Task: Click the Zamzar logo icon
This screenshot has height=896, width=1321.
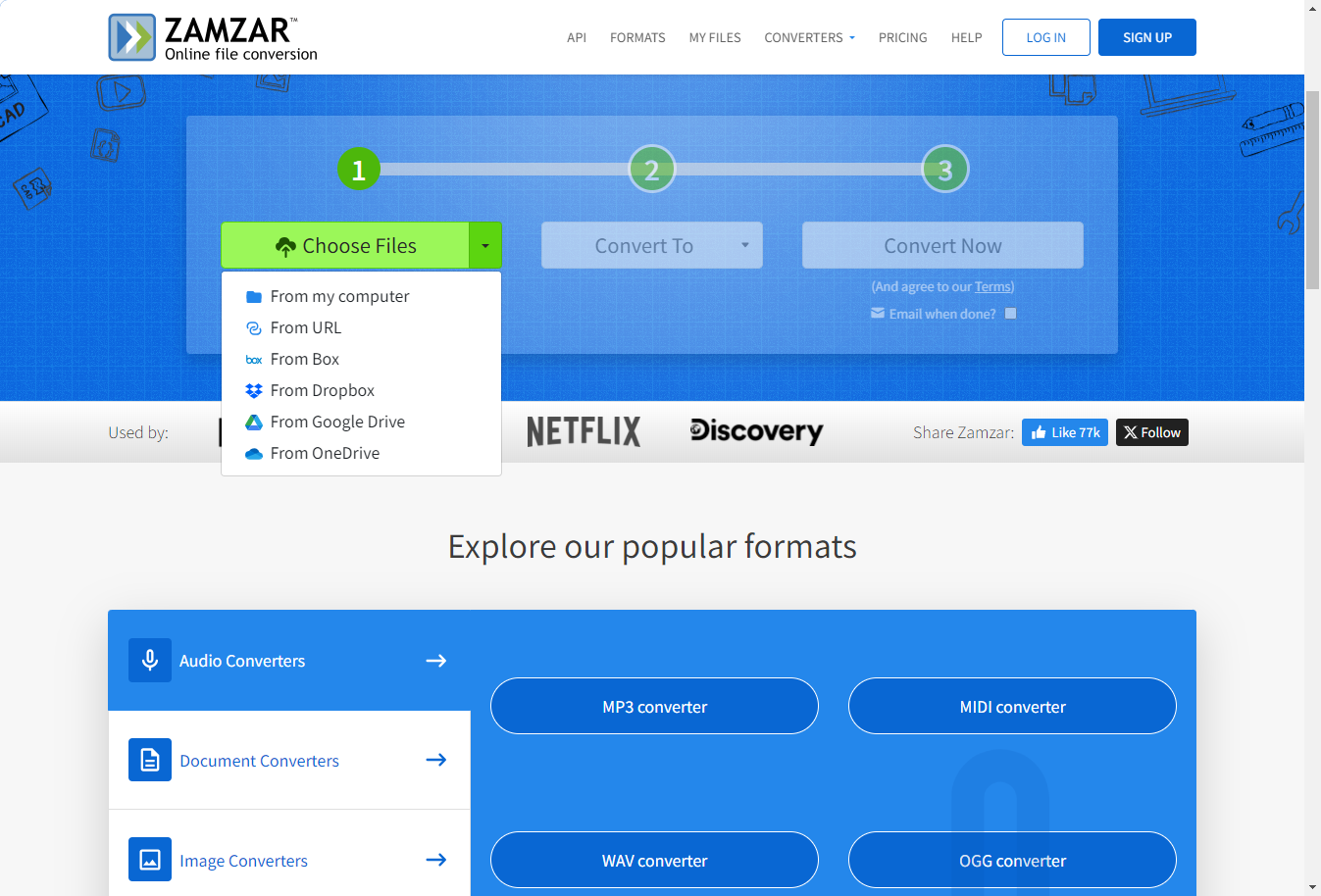Action: tap(131, 37)
